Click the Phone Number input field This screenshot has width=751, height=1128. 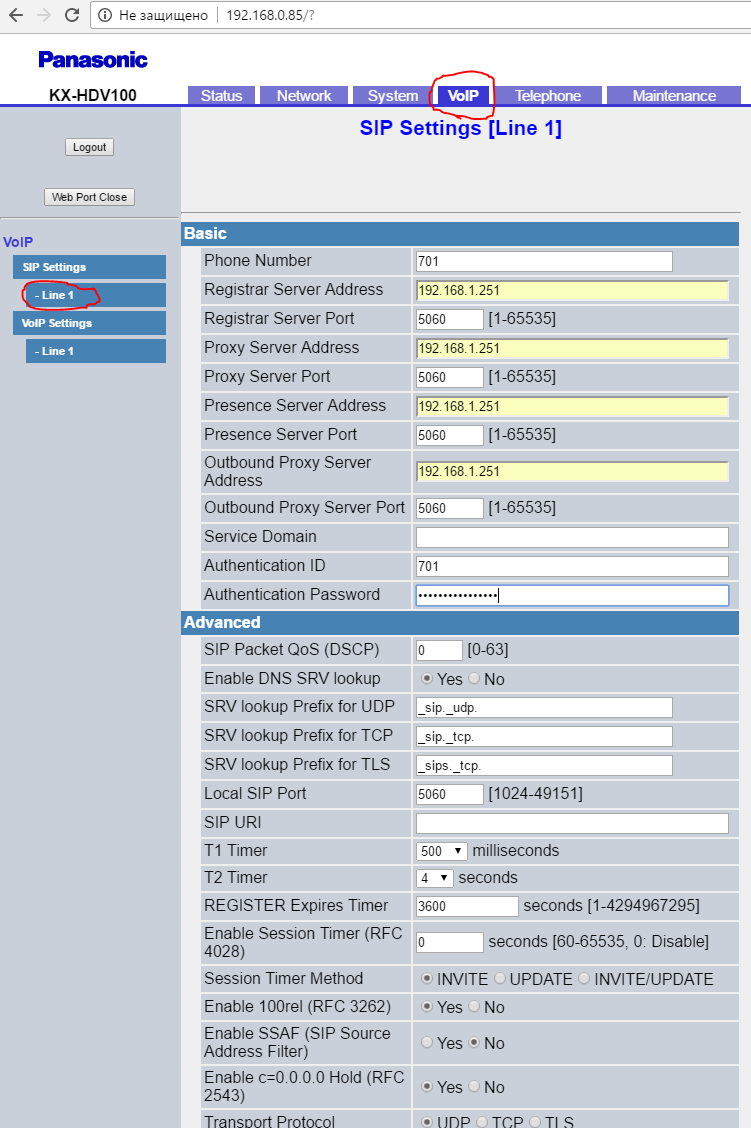pyautogui.click(x=543, y=262)
